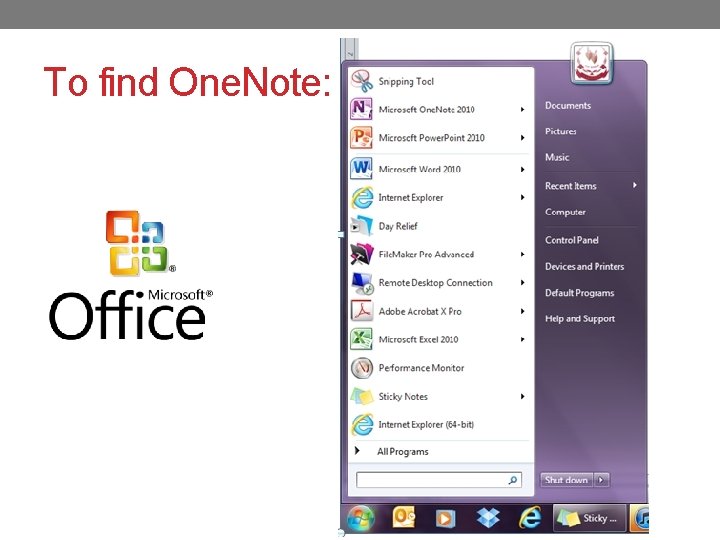The height and width of the screenshot is (540, 720).
Task: Open Dropbox from the taskbar
Action: click(488, 518)
